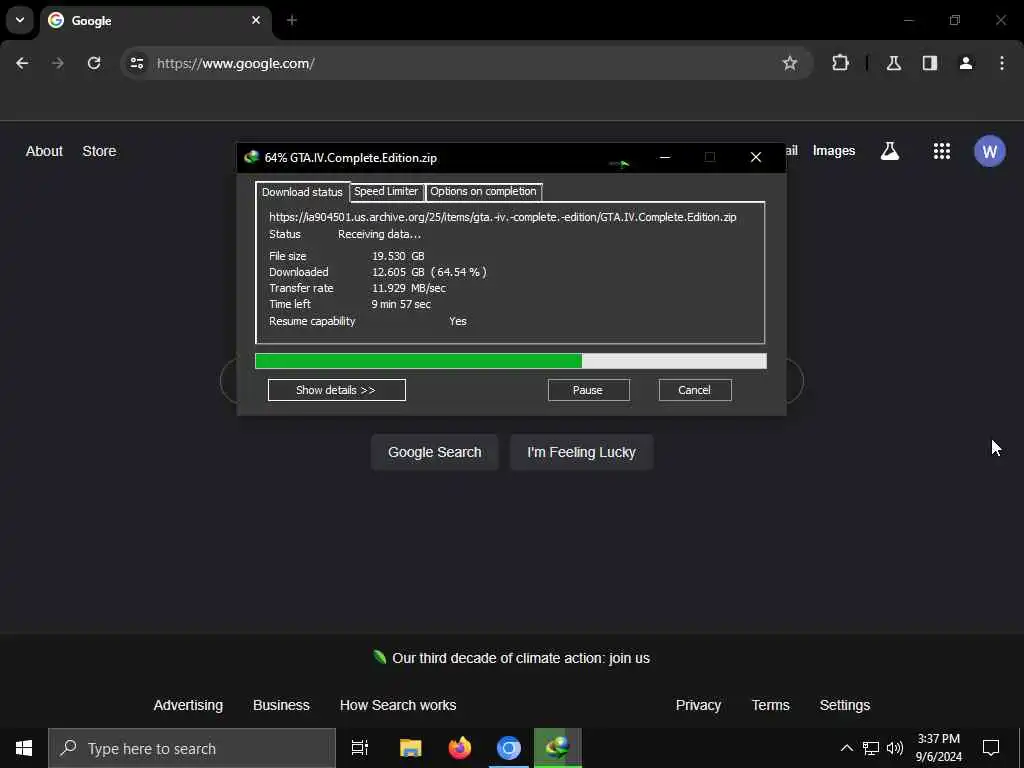Open the Google apps grid
The width and height of the screenshot is (1024, 768).
(x=942, y=151)
